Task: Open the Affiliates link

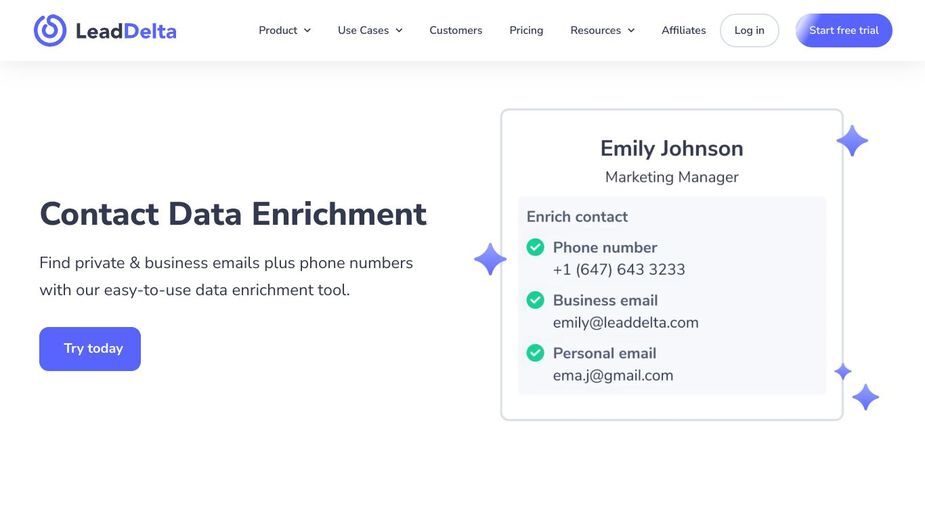Action: (x=683, y=30)
